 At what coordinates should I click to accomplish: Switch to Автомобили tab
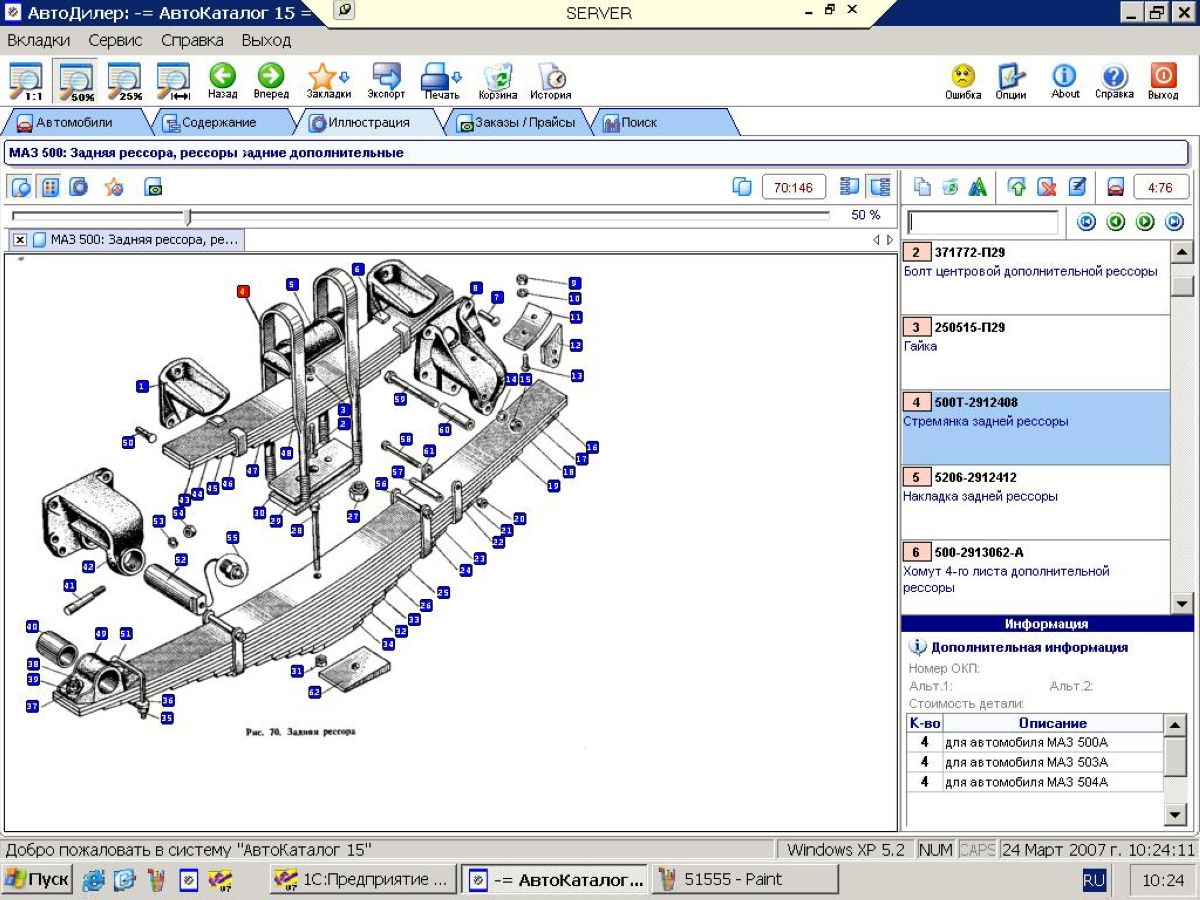75,123
